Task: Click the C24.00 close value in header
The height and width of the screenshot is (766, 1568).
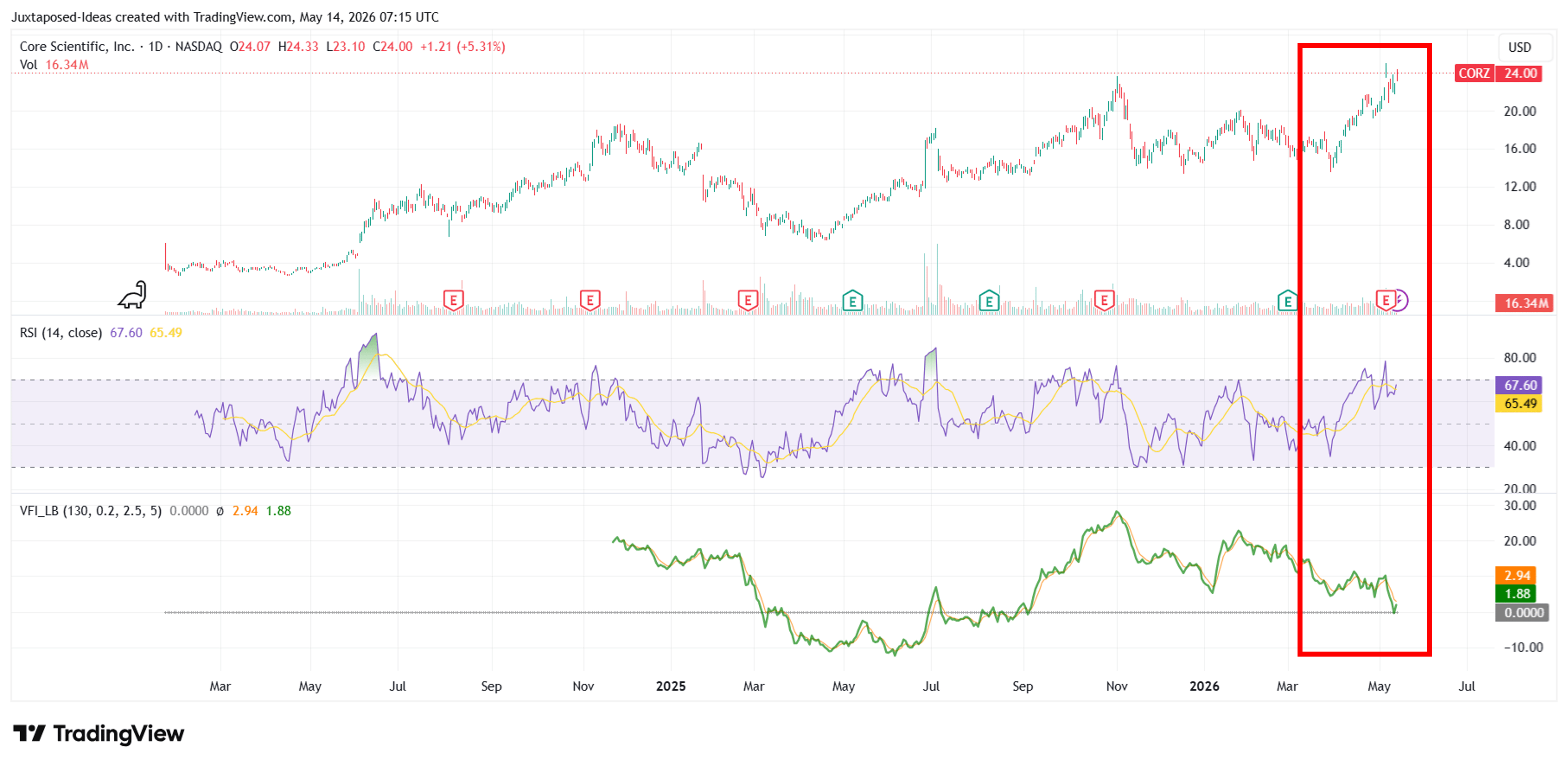Action: [x=393, y=46]
